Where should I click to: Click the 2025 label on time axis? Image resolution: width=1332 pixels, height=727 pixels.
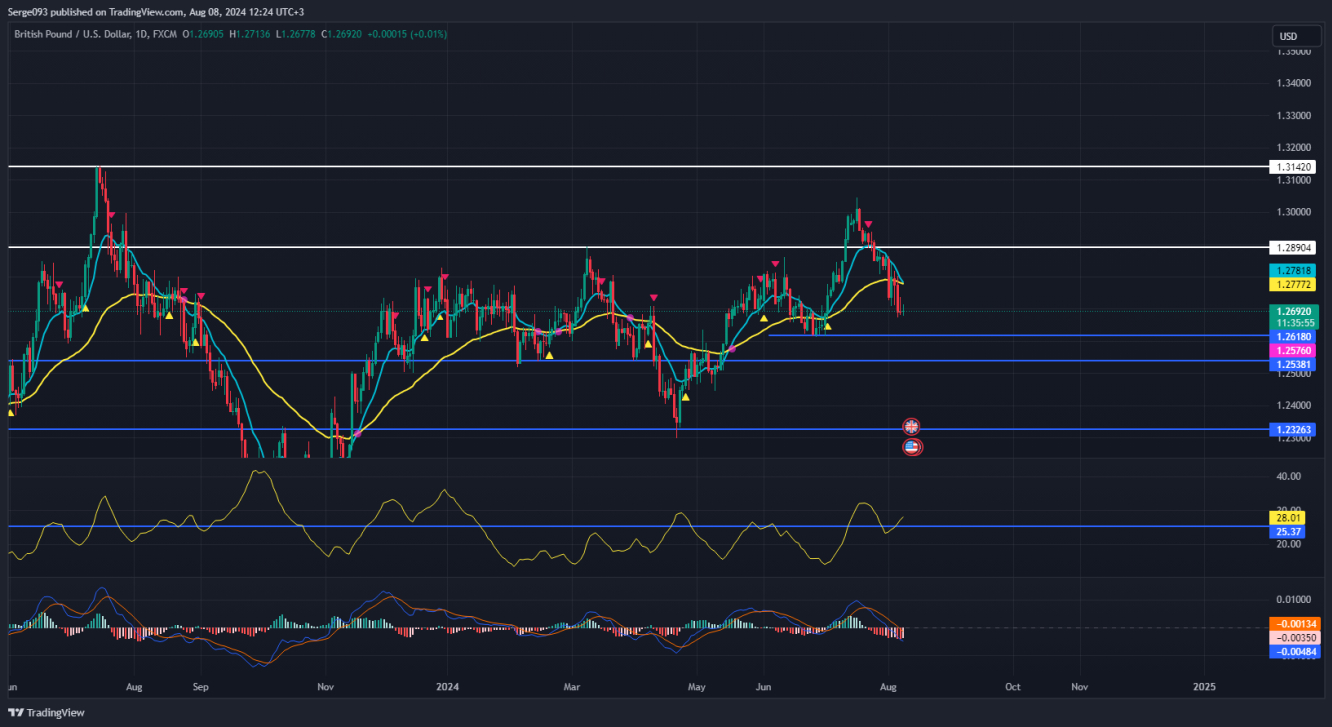[x=1205, y=688]
